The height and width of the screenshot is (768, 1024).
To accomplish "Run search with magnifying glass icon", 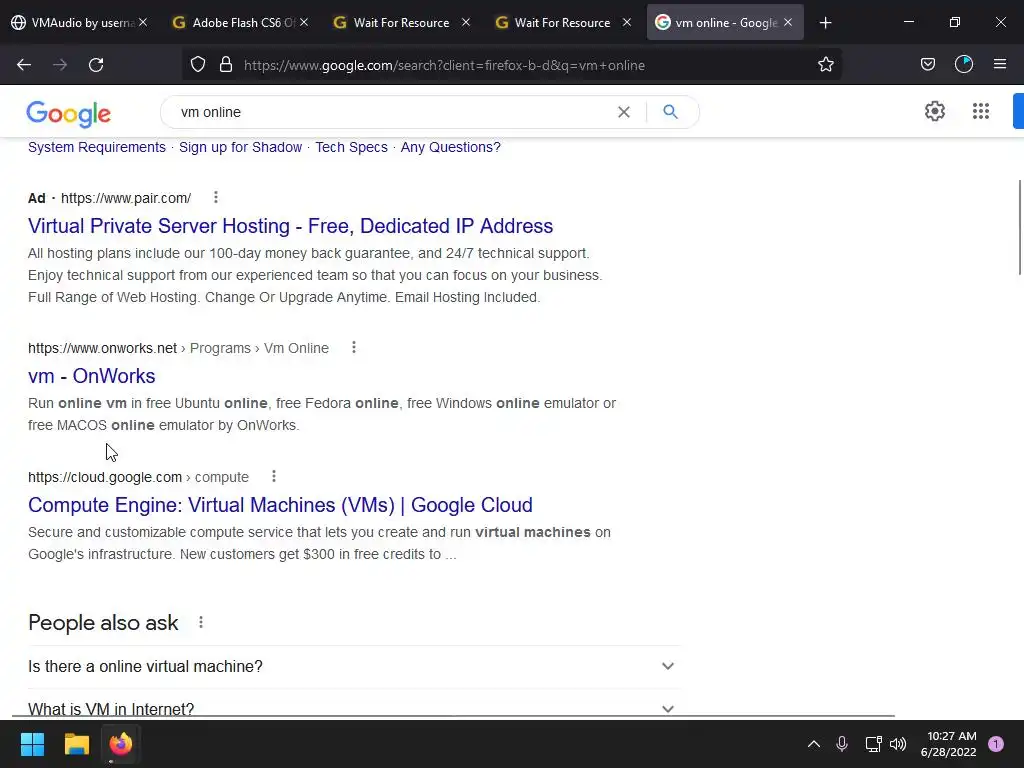I will [670, 112].
